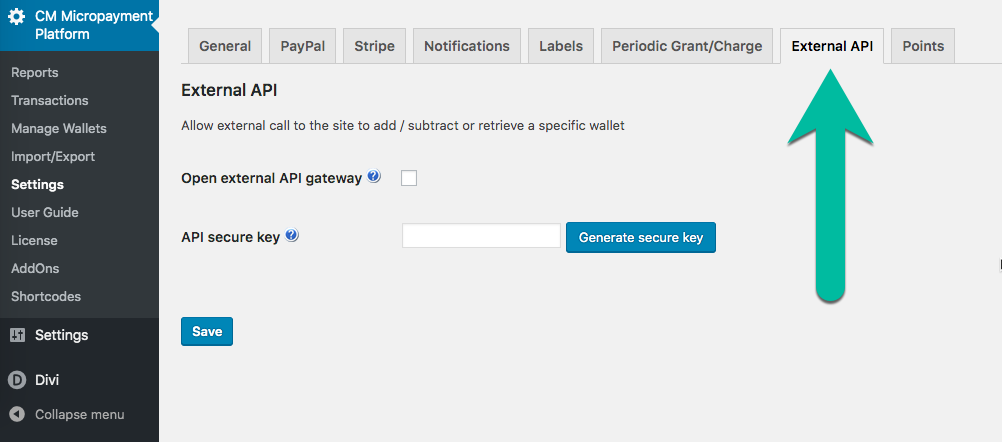The height and width of the screenshot is (442, 1002).
Task: Click the CM Micropayment Platform gear icon
Action: 17,17
